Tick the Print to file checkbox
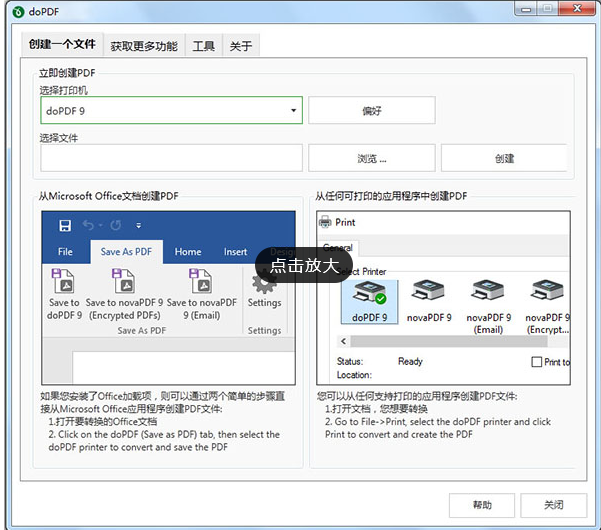This screenshot has width=601, height=530. click(x=537, y=362)
